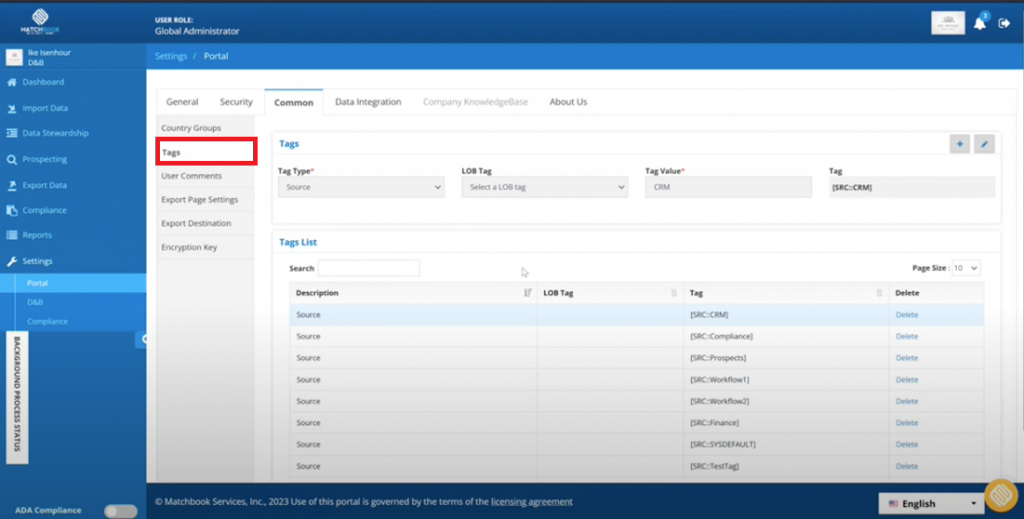
Task: Open Data Stewardship in the sidebar
Action: point(55,133)
